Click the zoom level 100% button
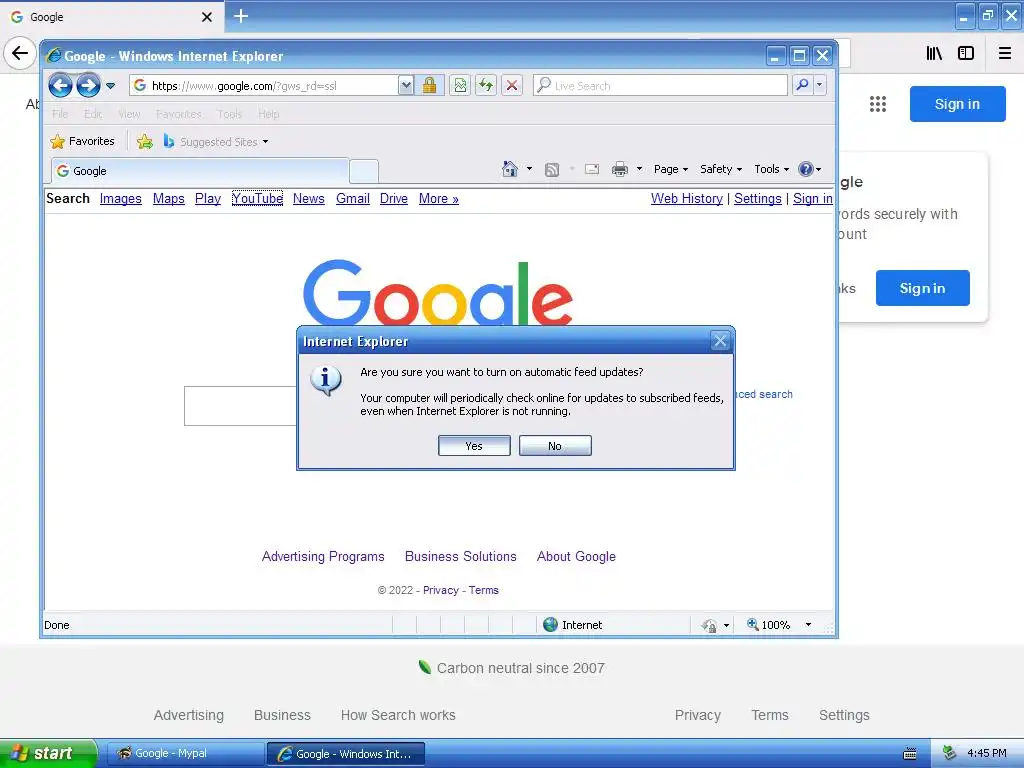The image size is (1024, 768). pos(769,625)
